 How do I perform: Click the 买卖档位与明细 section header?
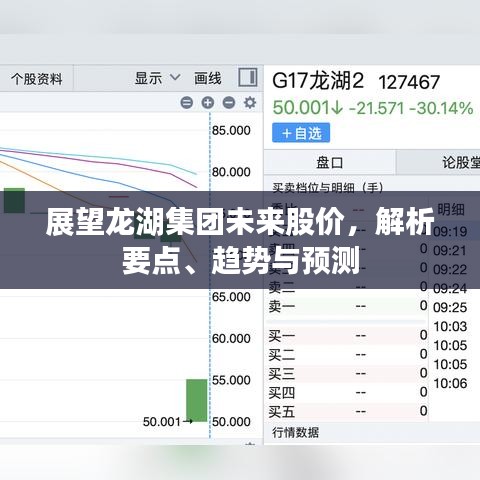[328, 187]
